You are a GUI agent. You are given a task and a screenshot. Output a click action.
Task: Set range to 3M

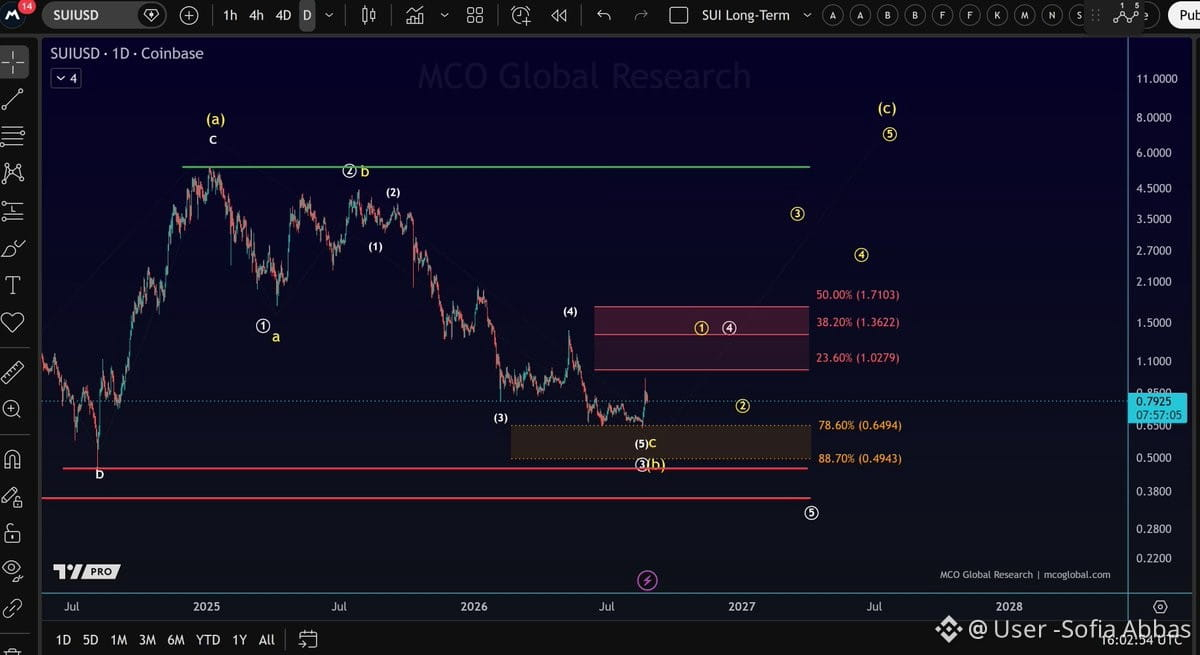point(148,639)
